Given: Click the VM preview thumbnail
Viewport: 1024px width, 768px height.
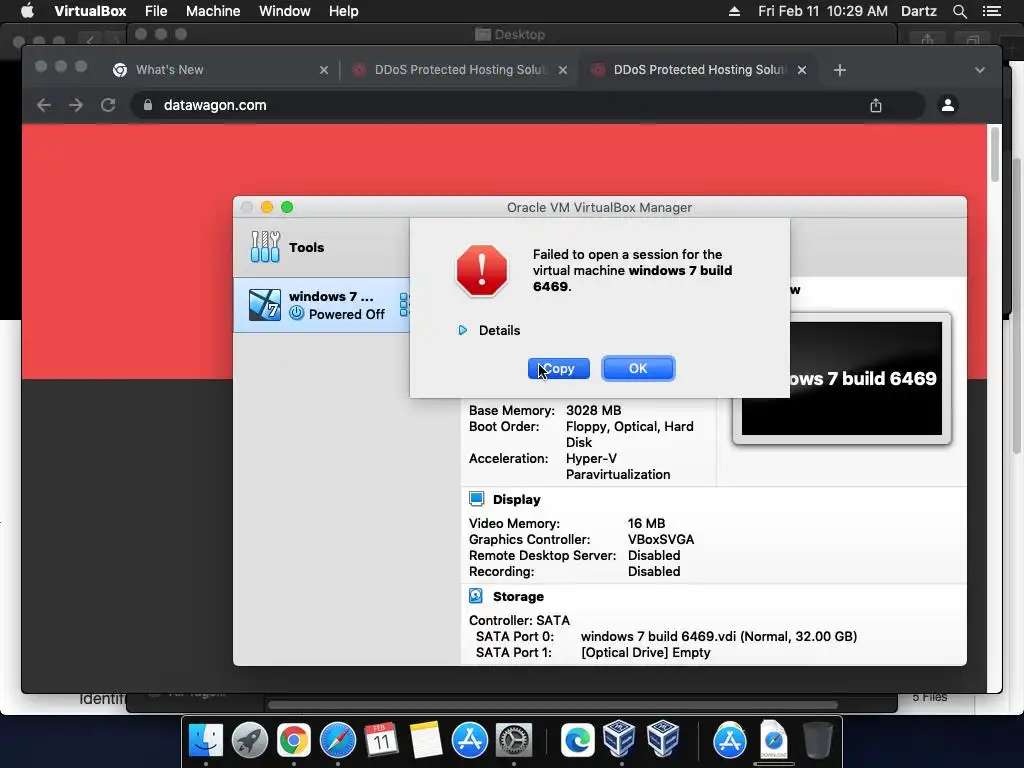Looking at the screenshot, I should click(x=842, y=379).
